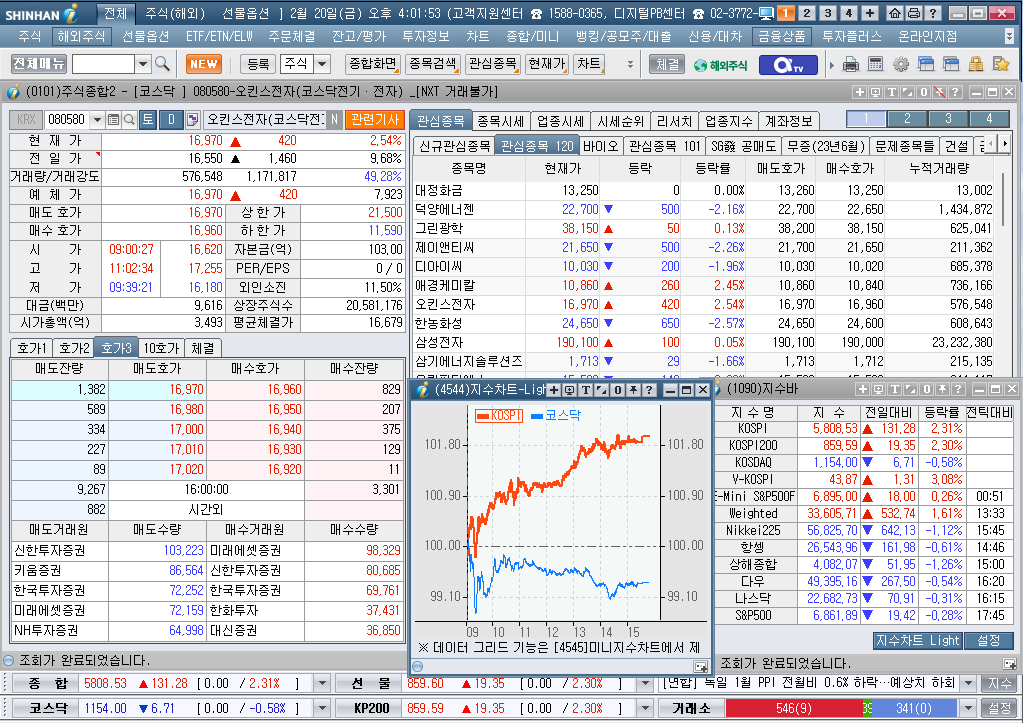Viewport: 1023px width, 723px height.
Task: Click the purple memo note icon beside D button
Action: click(192, 119)
